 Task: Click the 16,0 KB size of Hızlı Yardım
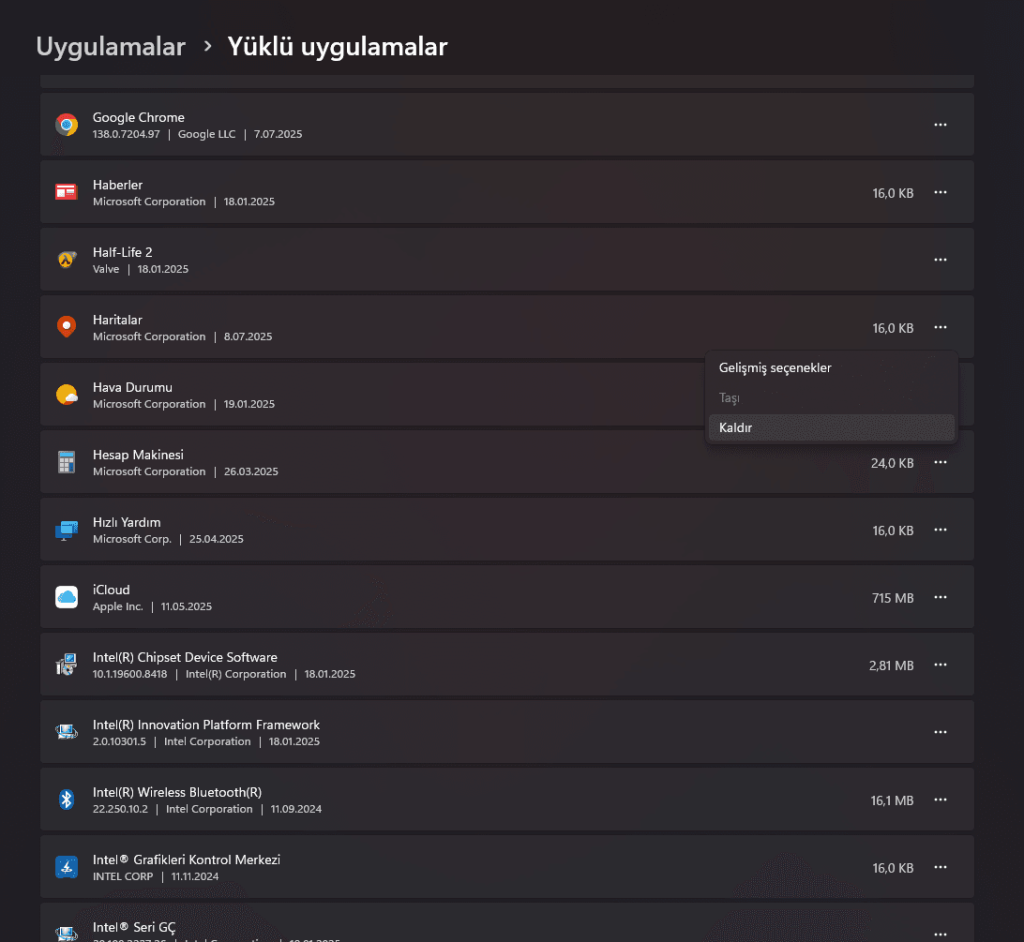893,530
